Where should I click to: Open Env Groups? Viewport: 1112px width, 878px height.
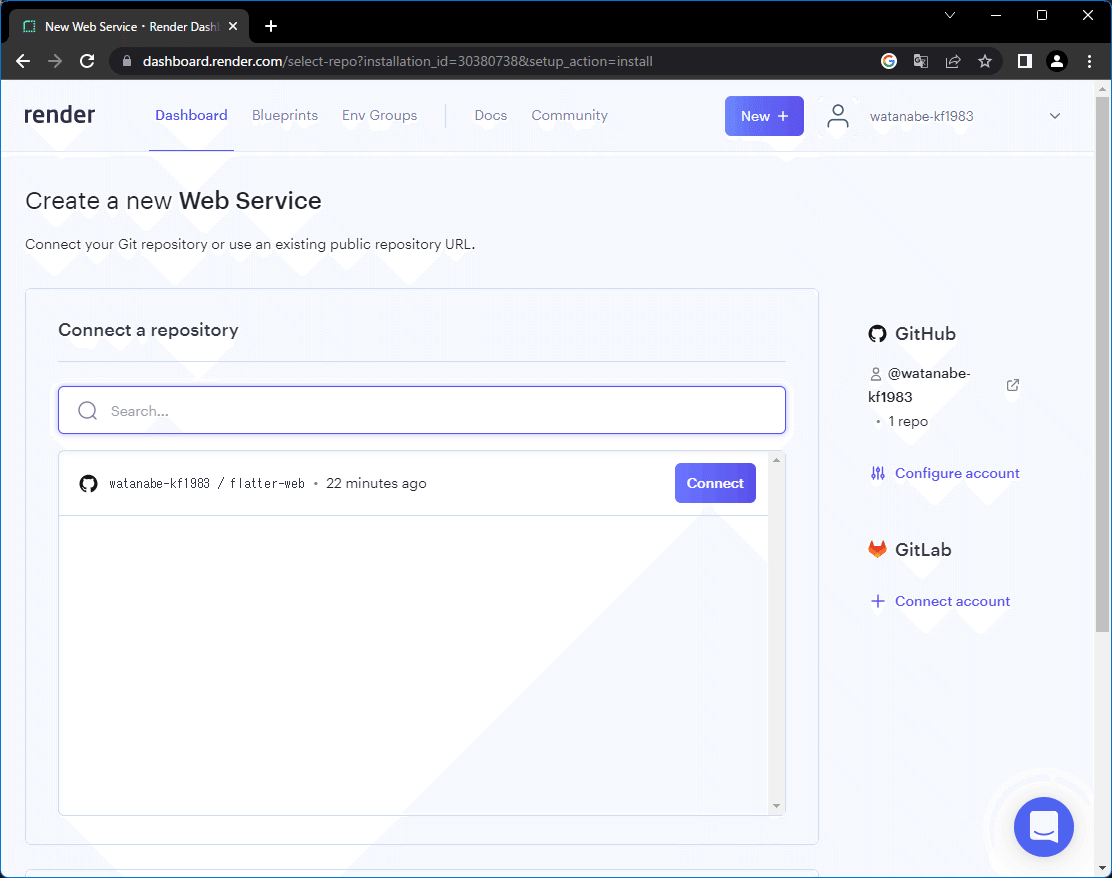pos(379,115)
